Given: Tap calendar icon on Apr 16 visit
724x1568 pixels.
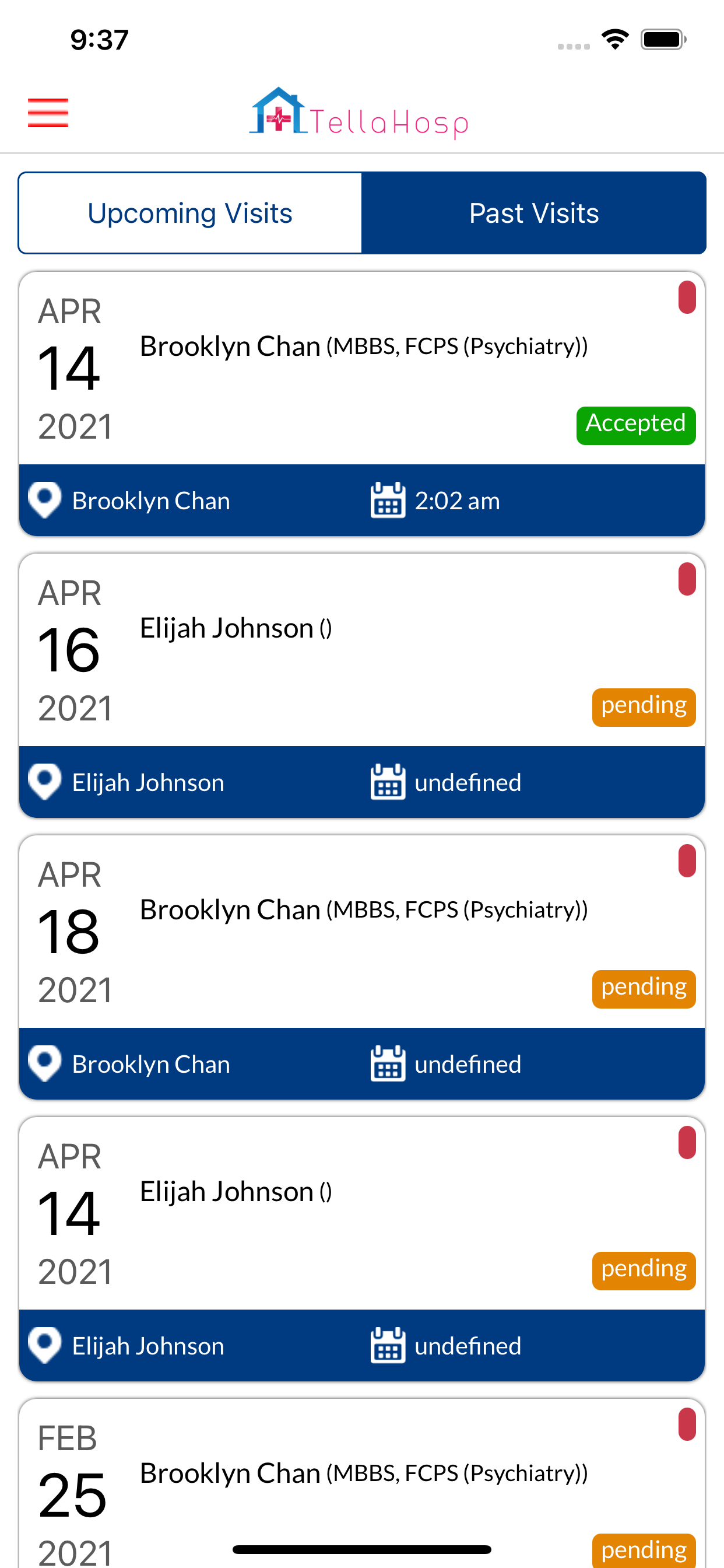Looking at the screenshot, I should click(388, 782).
